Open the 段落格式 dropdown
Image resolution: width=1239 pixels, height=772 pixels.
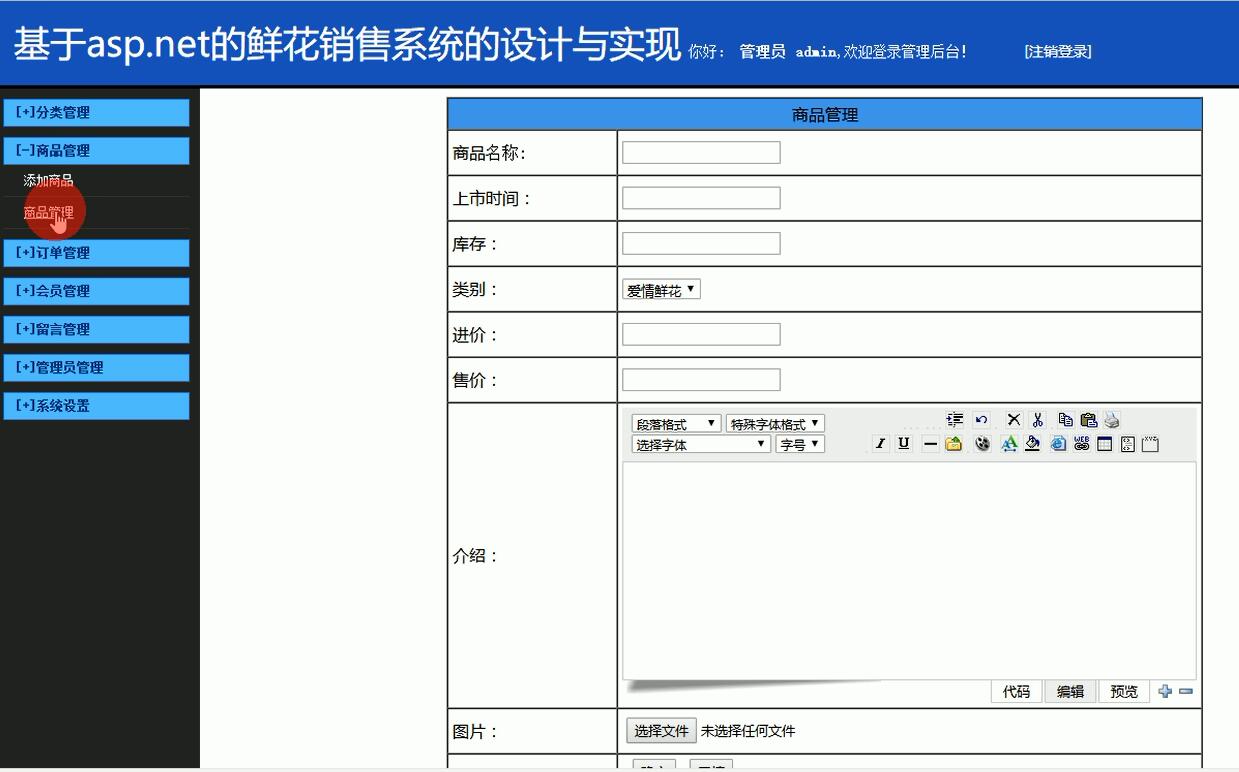[x=676, y=424]
